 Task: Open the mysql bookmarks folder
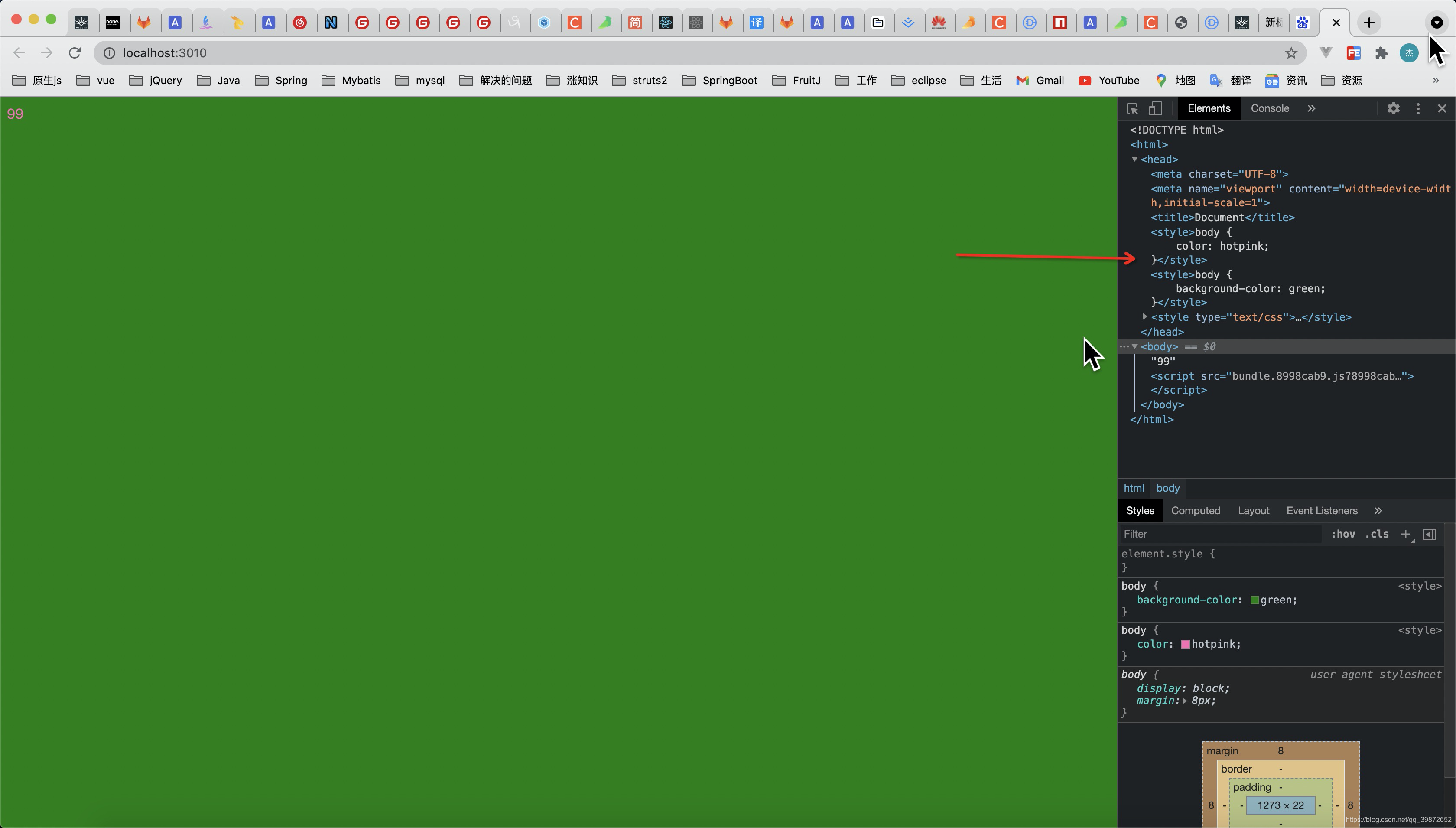[x=420, y=80]
